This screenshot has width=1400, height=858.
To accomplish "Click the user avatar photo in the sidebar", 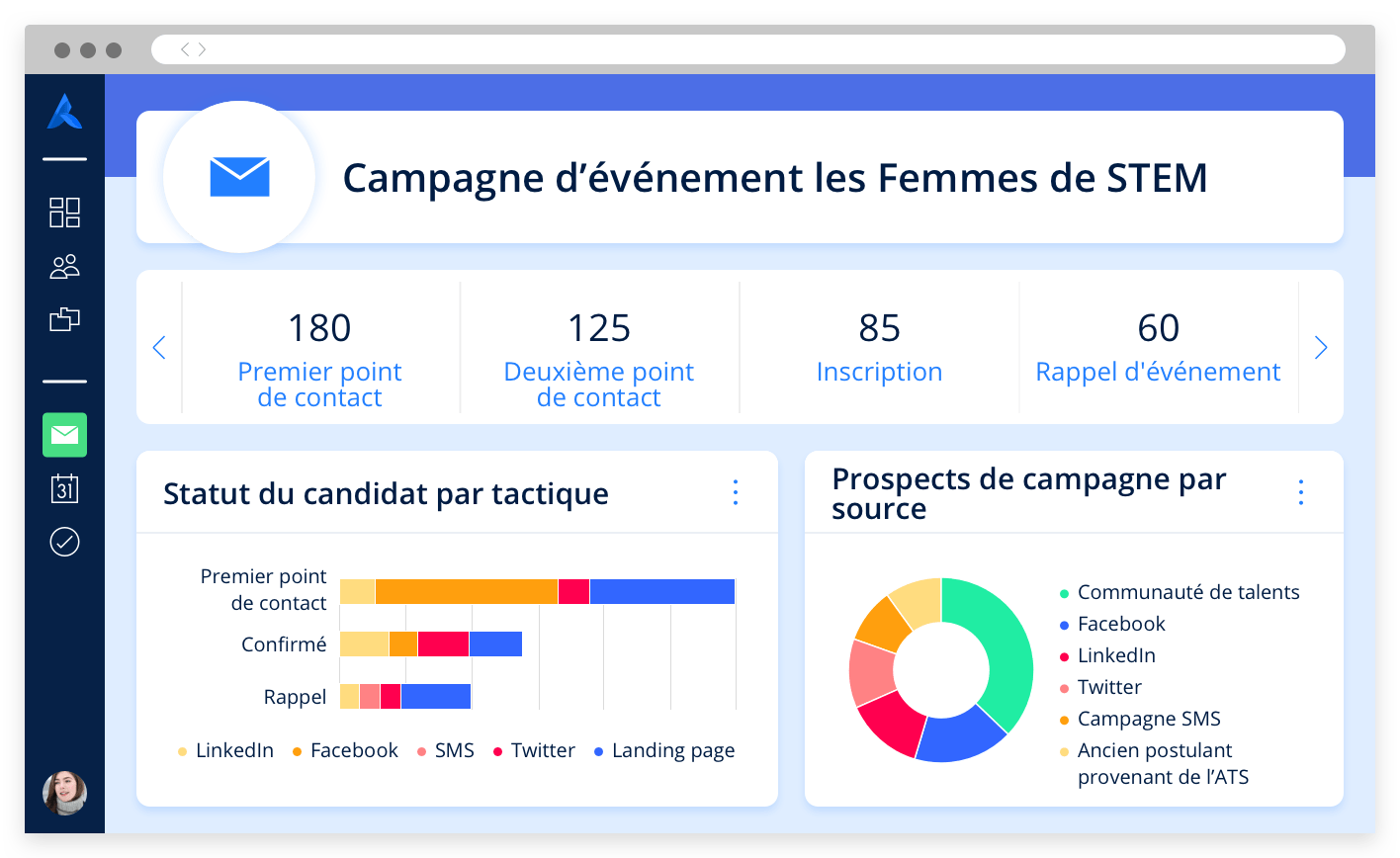I will (x=64, y=793).
